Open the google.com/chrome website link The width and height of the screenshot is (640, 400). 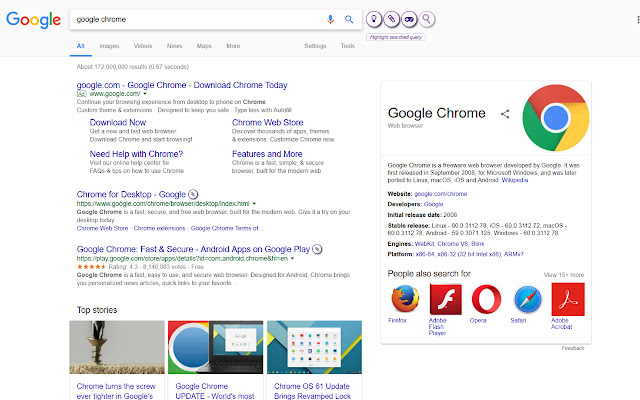point(440,194)
